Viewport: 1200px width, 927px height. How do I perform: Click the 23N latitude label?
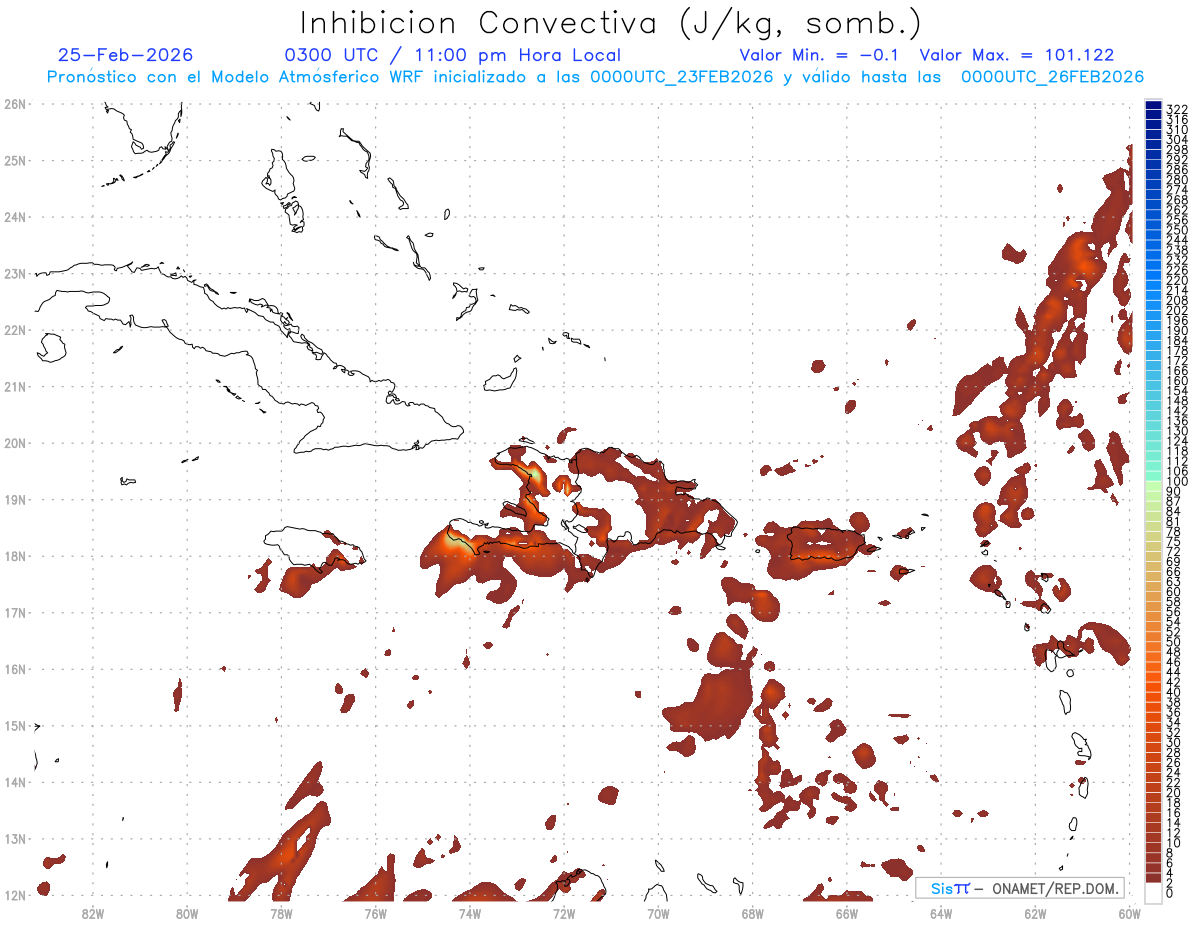click(x=15, y=273)
